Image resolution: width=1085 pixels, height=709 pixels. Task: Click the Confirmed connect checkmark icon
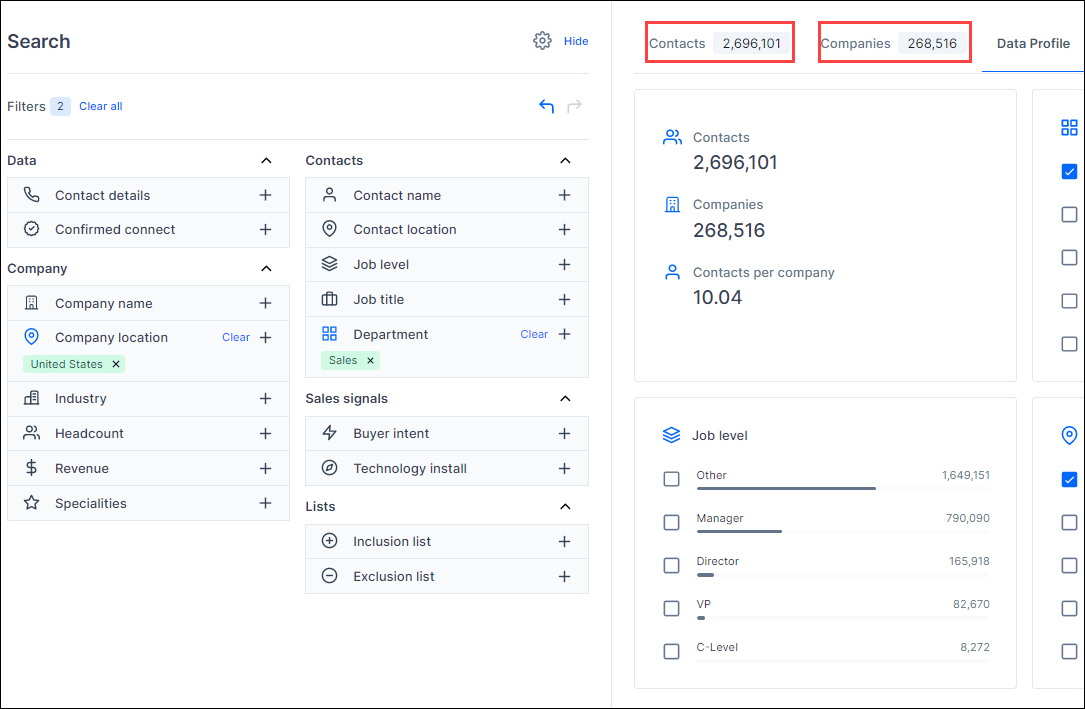point(32,229)
